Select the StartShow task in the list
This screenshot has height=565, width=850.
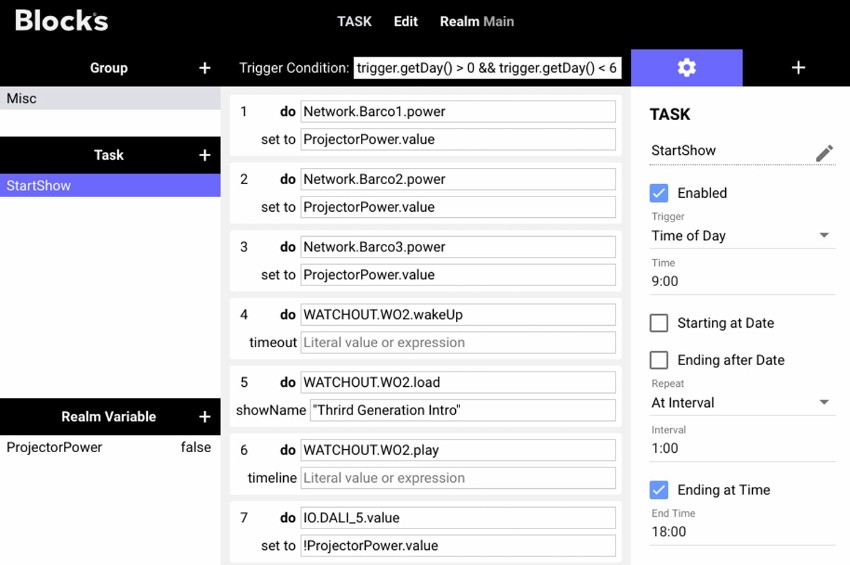pos(110,186)
